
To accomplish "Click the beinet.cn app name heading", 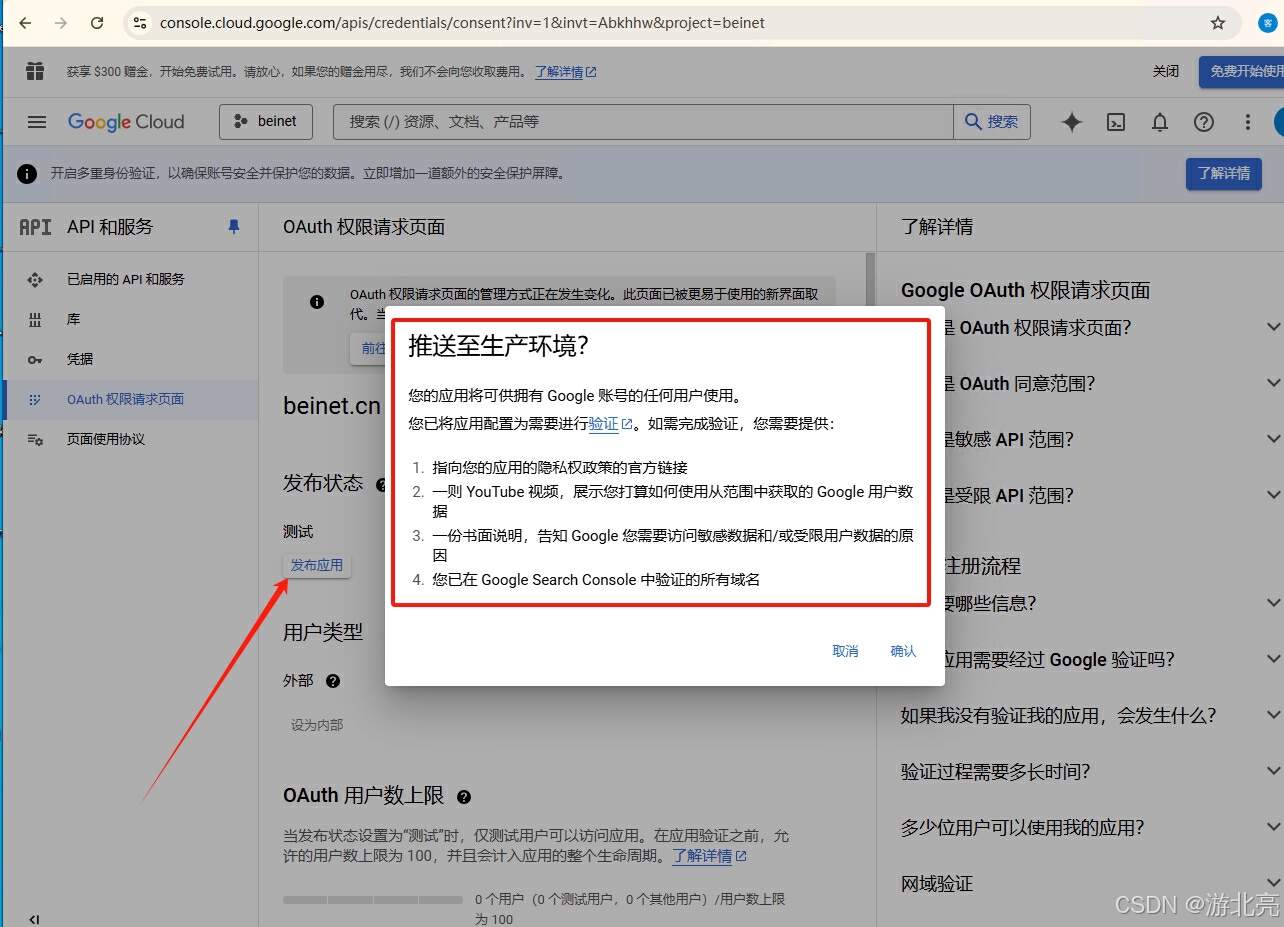I will click(x=332, y=406).
